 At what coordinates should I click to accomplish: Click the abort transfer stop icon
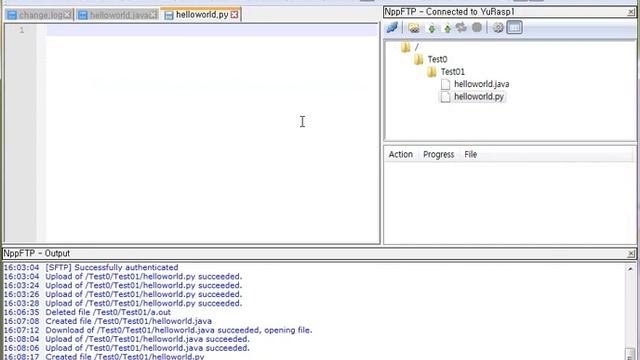[x=477, y=27]
